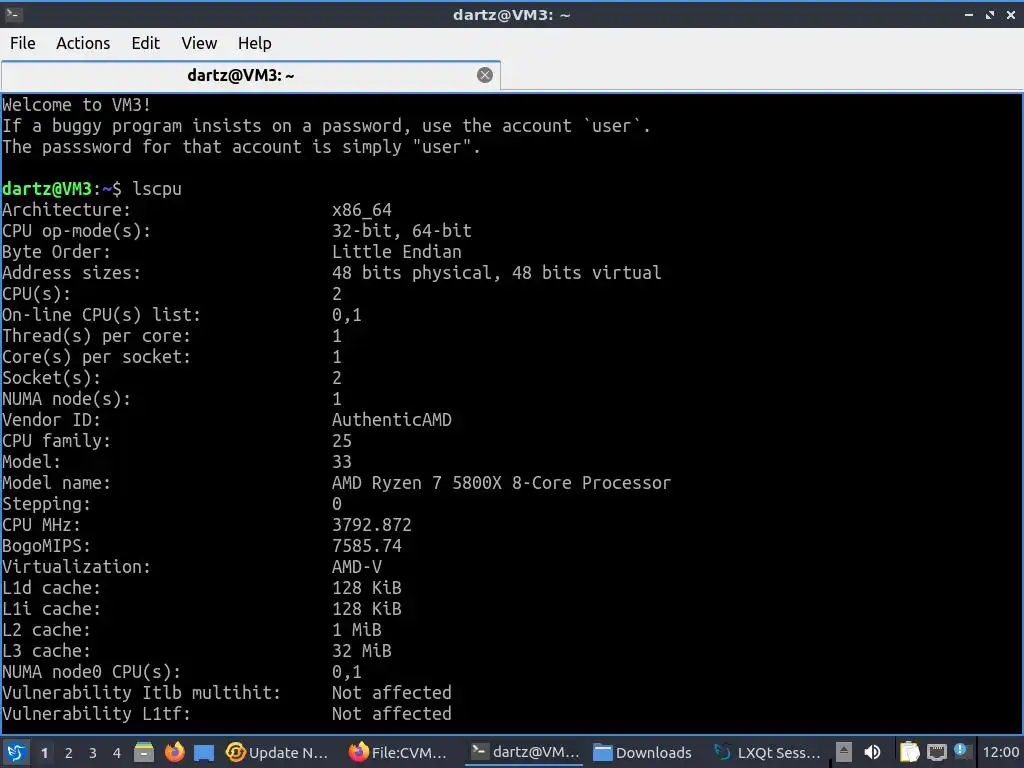Open the network status tray icon
Screen dimensions: 1024x768
click(936, 752)
